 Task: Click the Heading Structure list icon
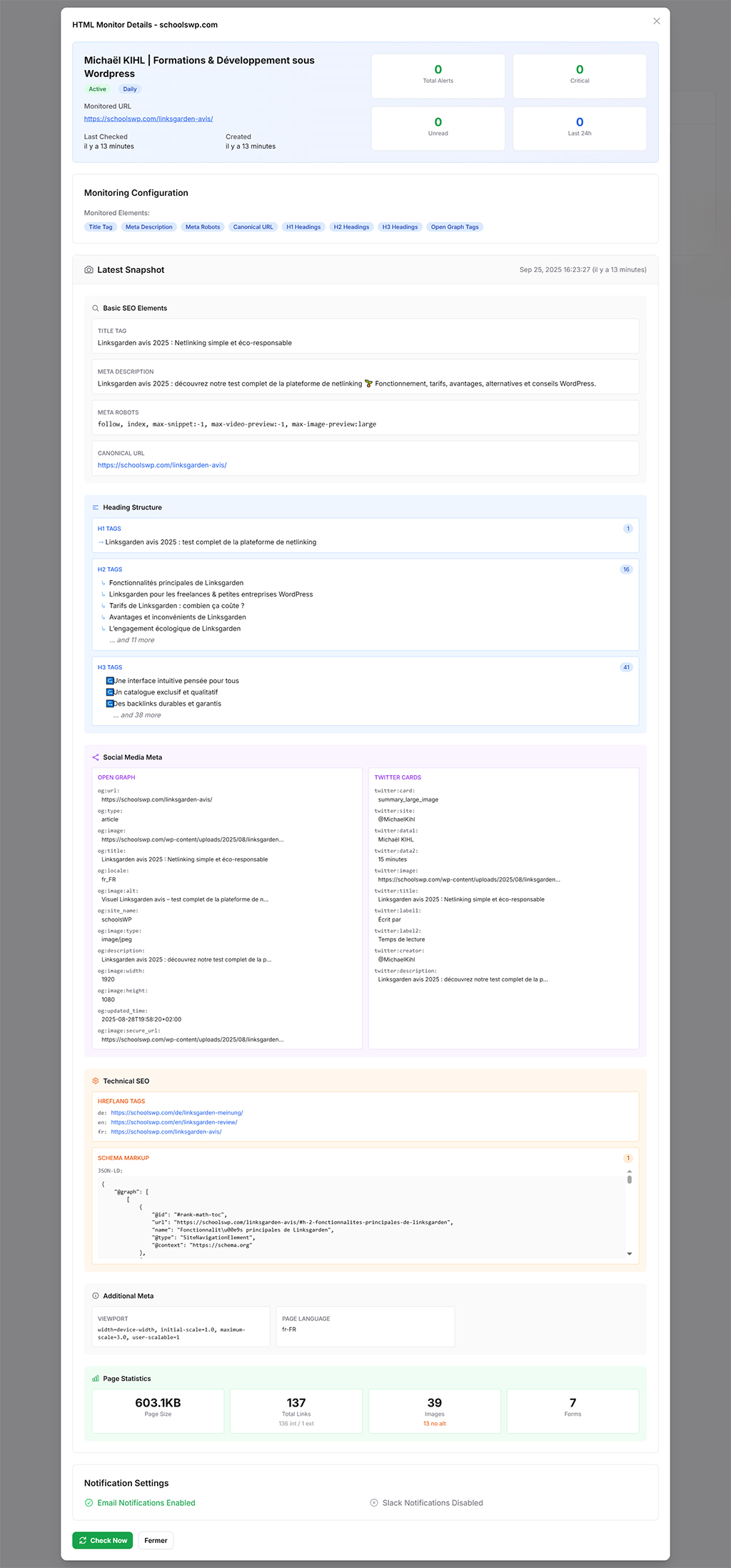point(96,508)
